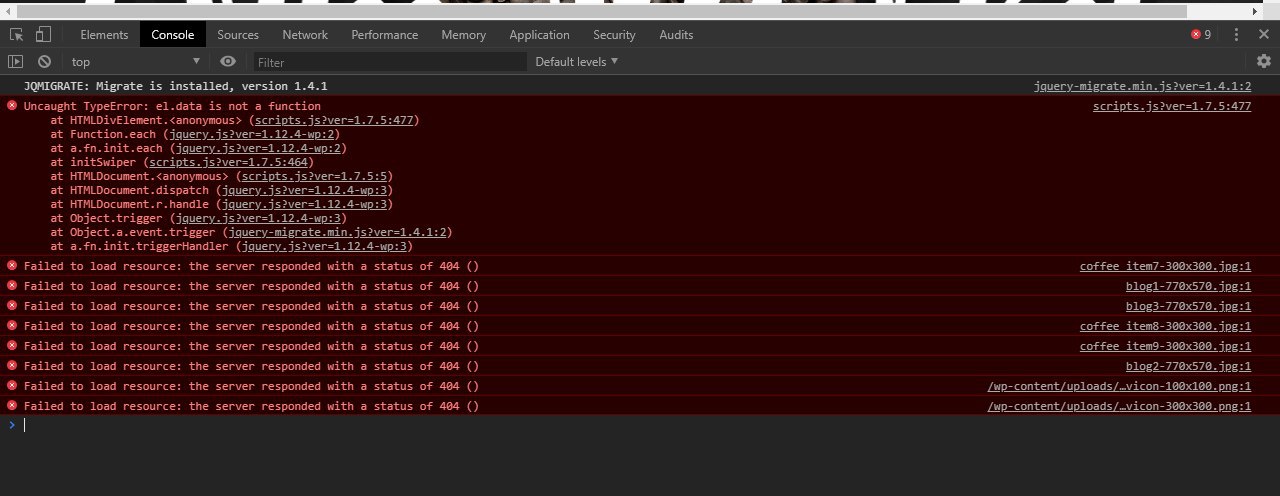The width and height of the screenshot is (1280, 496).
Task: Open the Application tab
Action: click(539, 35)
